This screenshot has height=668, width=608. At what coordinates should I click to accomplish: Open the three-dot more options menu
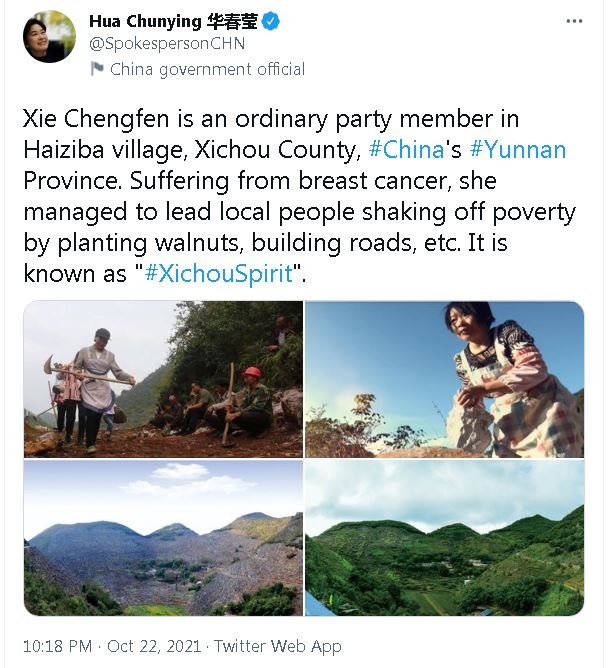(573, 21)
